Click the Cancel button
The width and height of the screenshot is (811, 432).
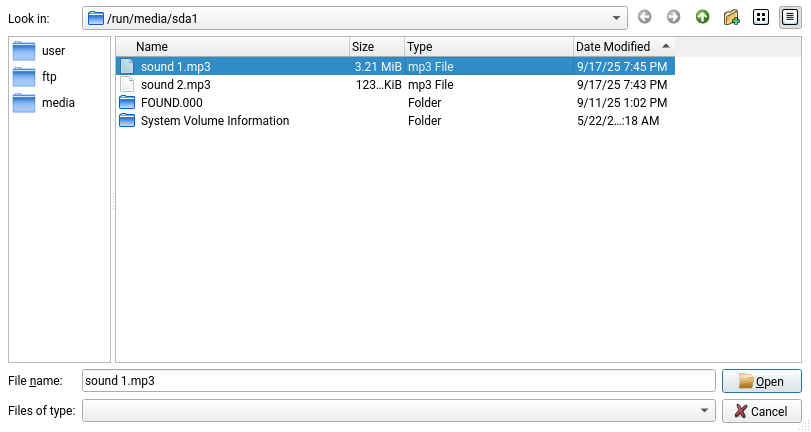coord(761,411)
